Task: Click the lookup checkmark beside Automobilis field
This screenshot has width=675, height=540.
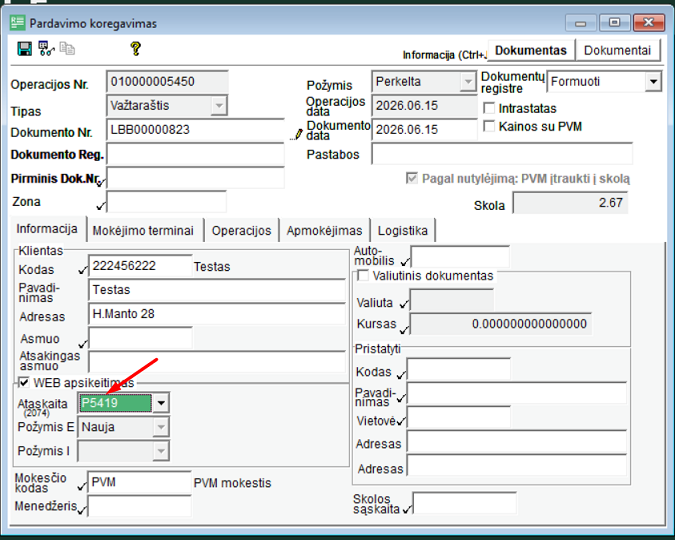Action: click(x=405, y=261)
